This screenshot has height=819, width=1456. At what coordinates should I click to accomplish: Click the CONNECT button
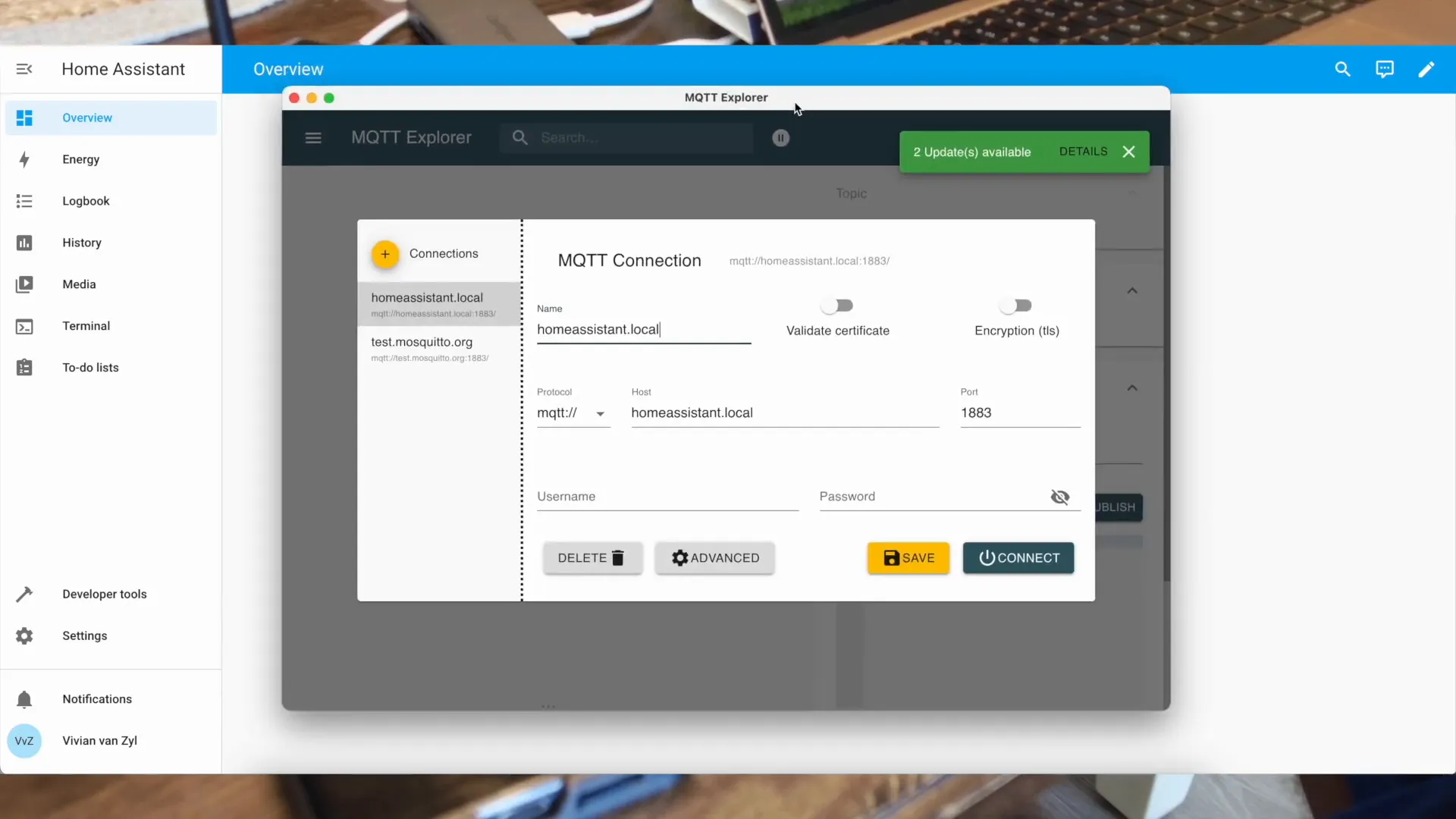[1018, 558]
